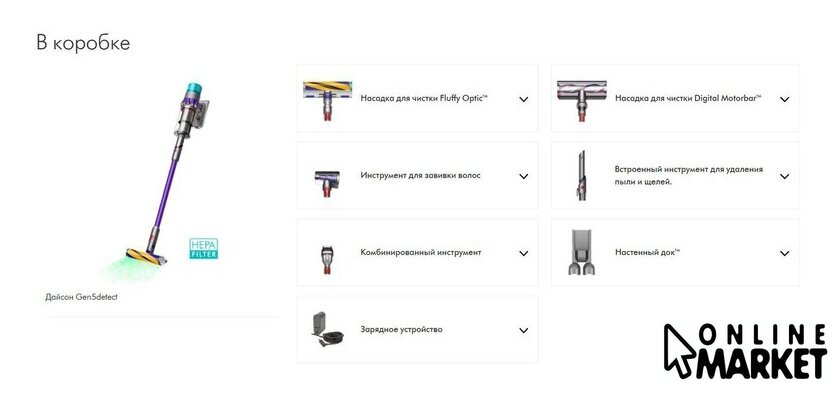Click the HEPA Filter badge
Screen dimensions: 840x410
click(204, 249)
